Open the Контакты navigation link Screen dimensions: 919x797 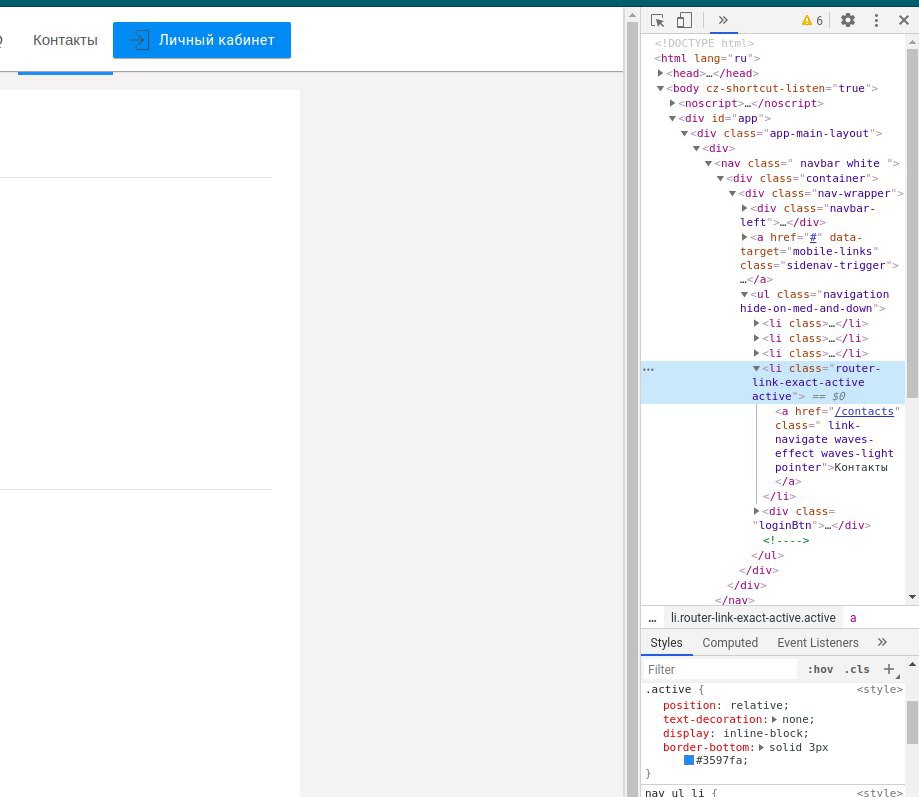coord(65,40)
